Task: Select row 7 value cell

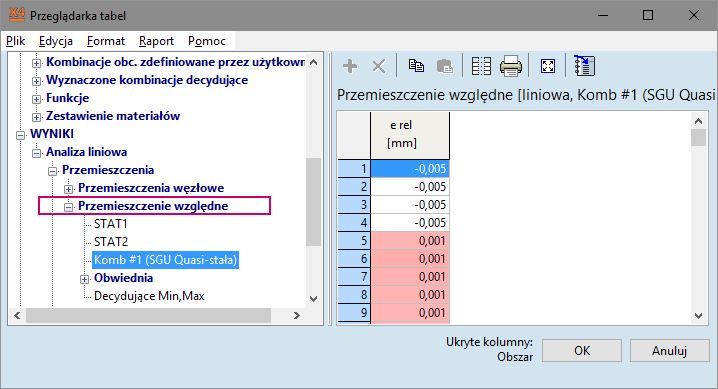Action: pos(410,277)
